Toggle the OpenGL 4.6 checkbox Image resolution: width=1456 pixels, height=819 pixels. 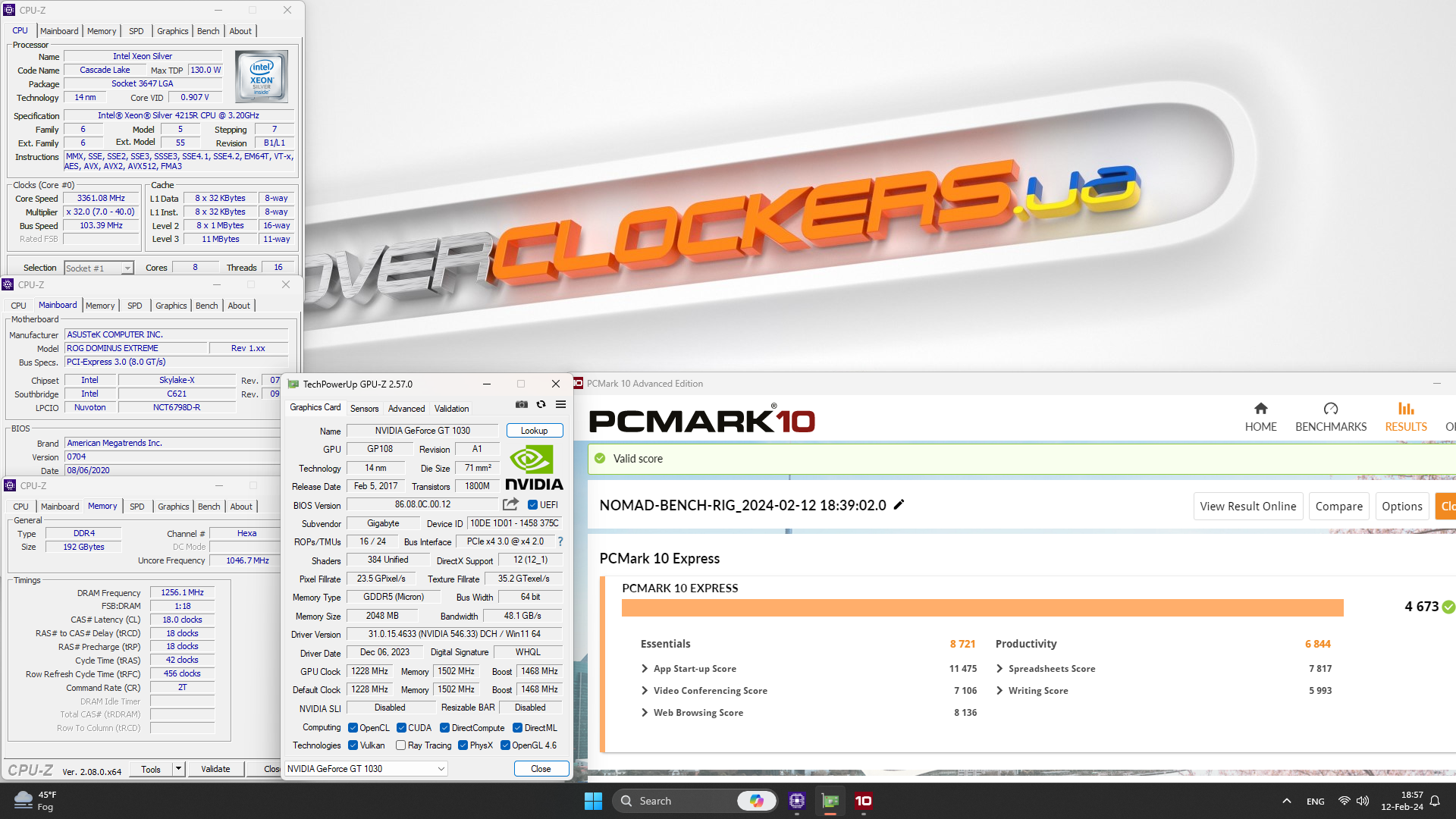point(505,745)
